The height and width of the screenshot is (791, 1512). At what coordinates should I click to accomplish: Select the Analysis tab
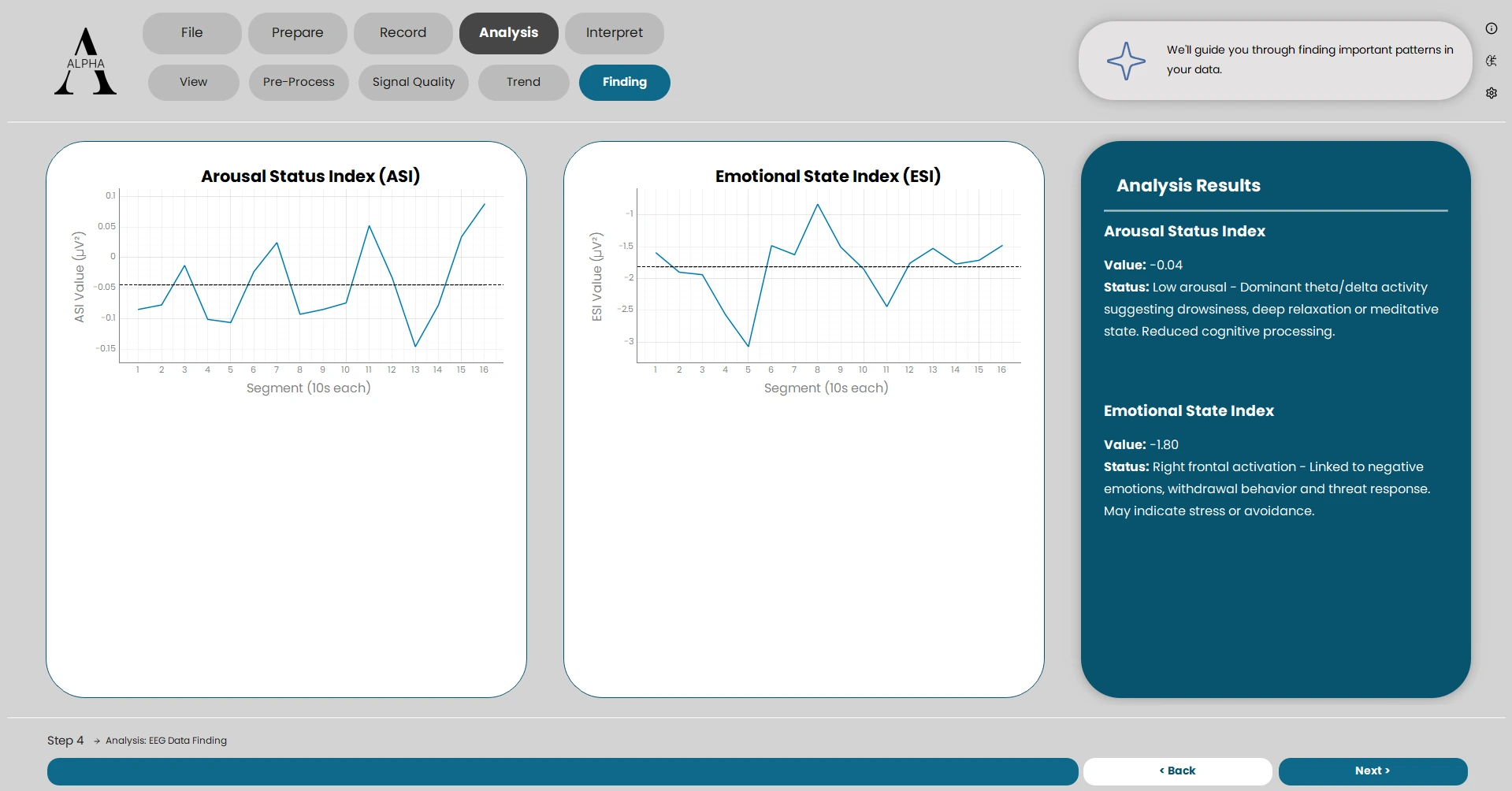point(508,33)
